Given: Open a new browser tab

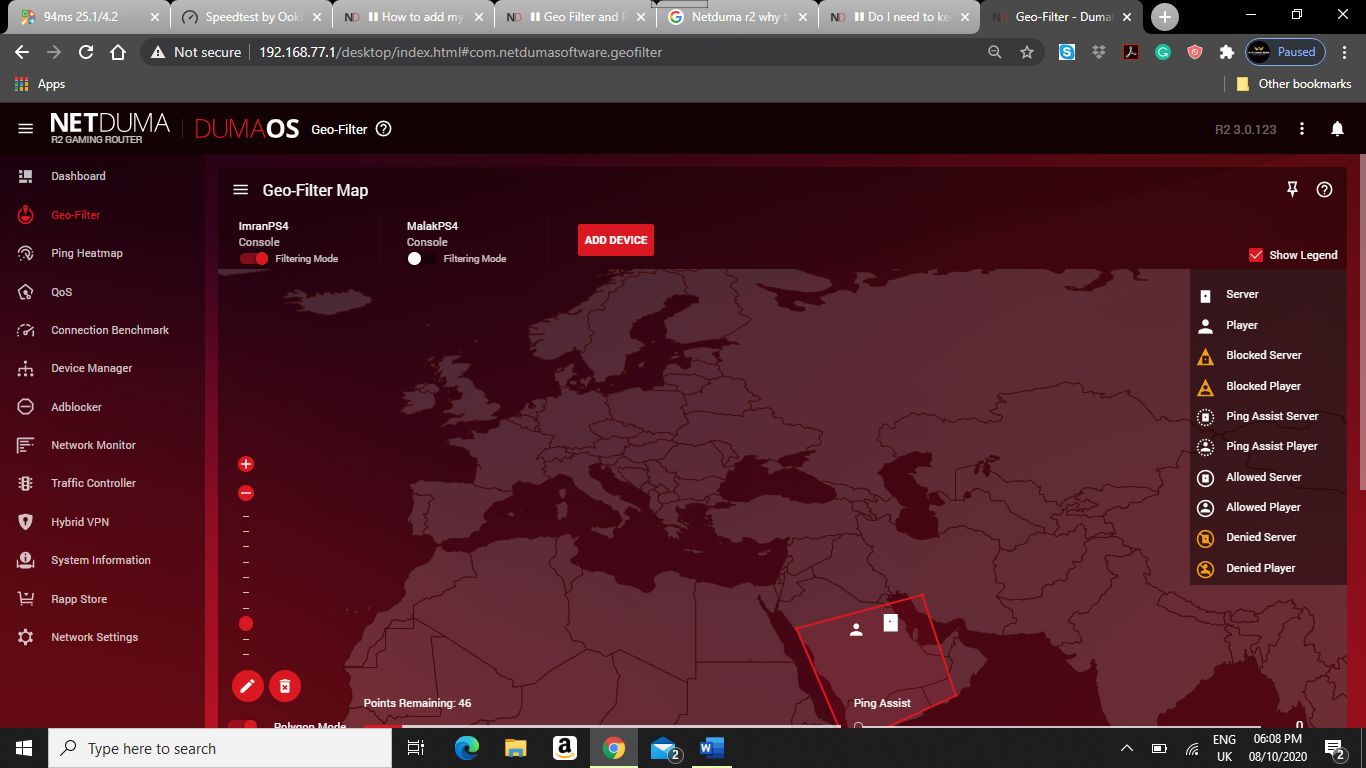Looking at the screenshot, I should [x=1165, y=17].
